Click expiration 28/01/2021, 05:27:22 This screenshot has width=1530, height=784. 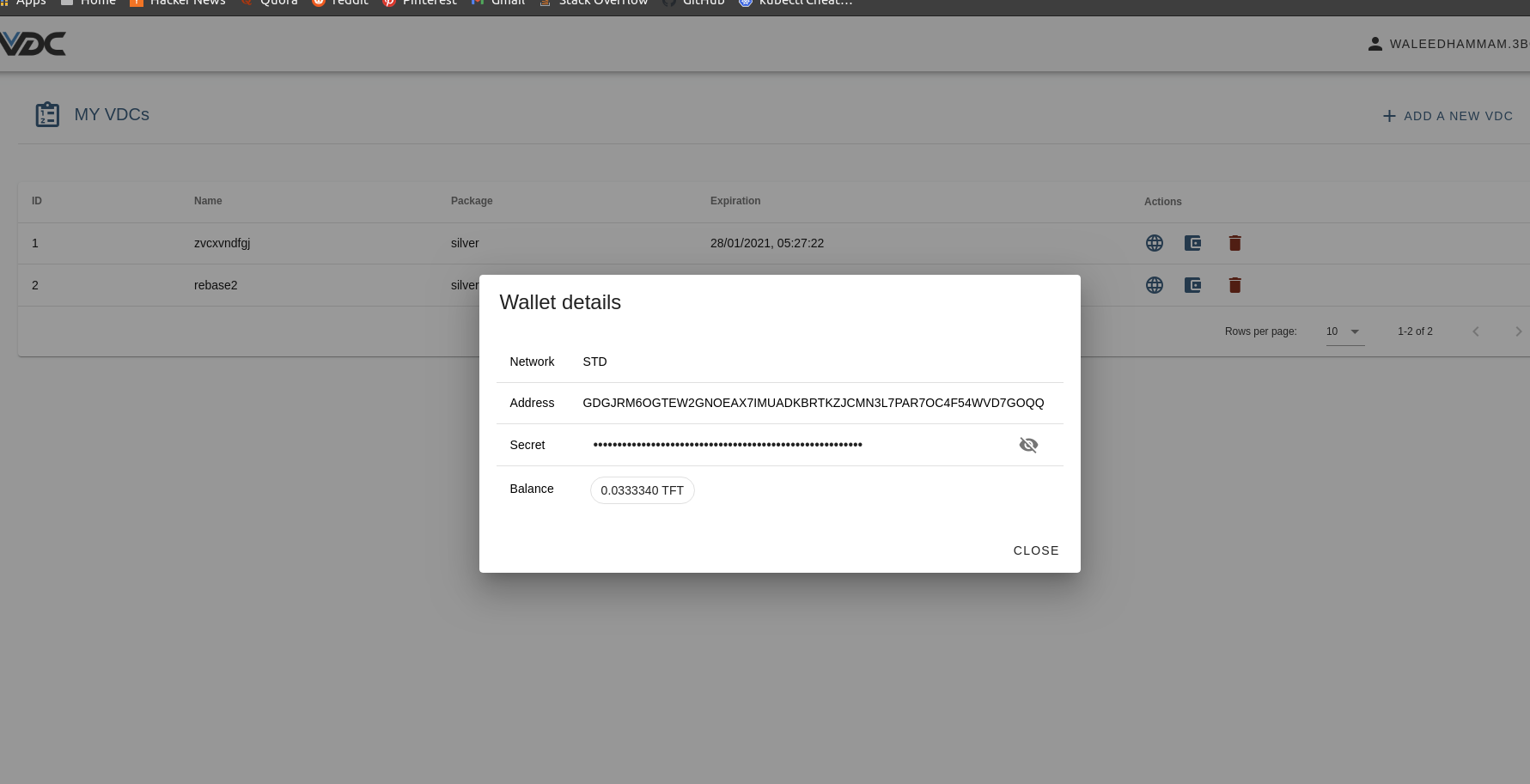coord(767,243)
